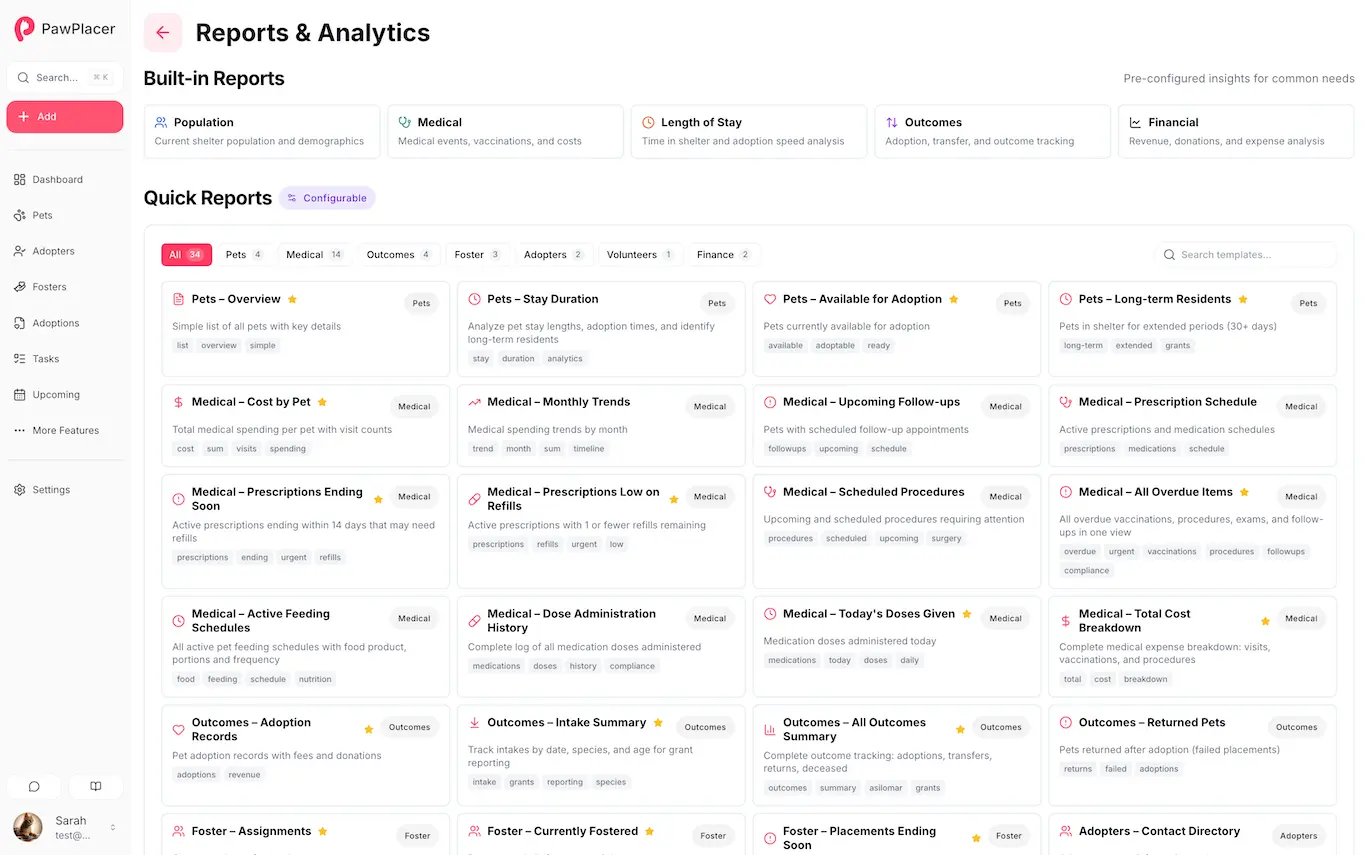Select the Finance category tab
The image size is (1368, 855).
[x=721, y=254]
